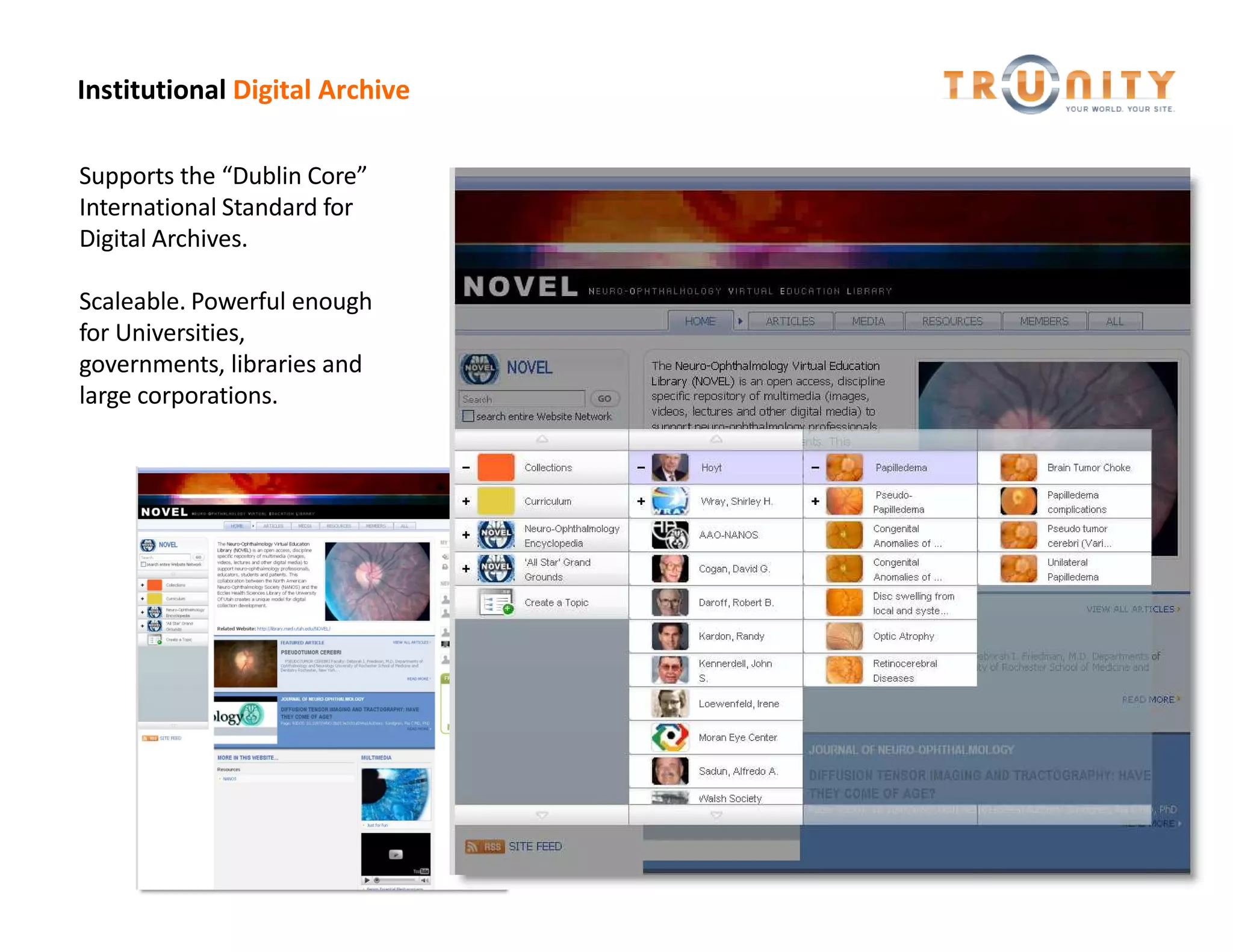This screenshot has height=952, width=1233.
Task: Click the Retinocerebral Diseases thumbnail
Action: (x=845, y=670)
